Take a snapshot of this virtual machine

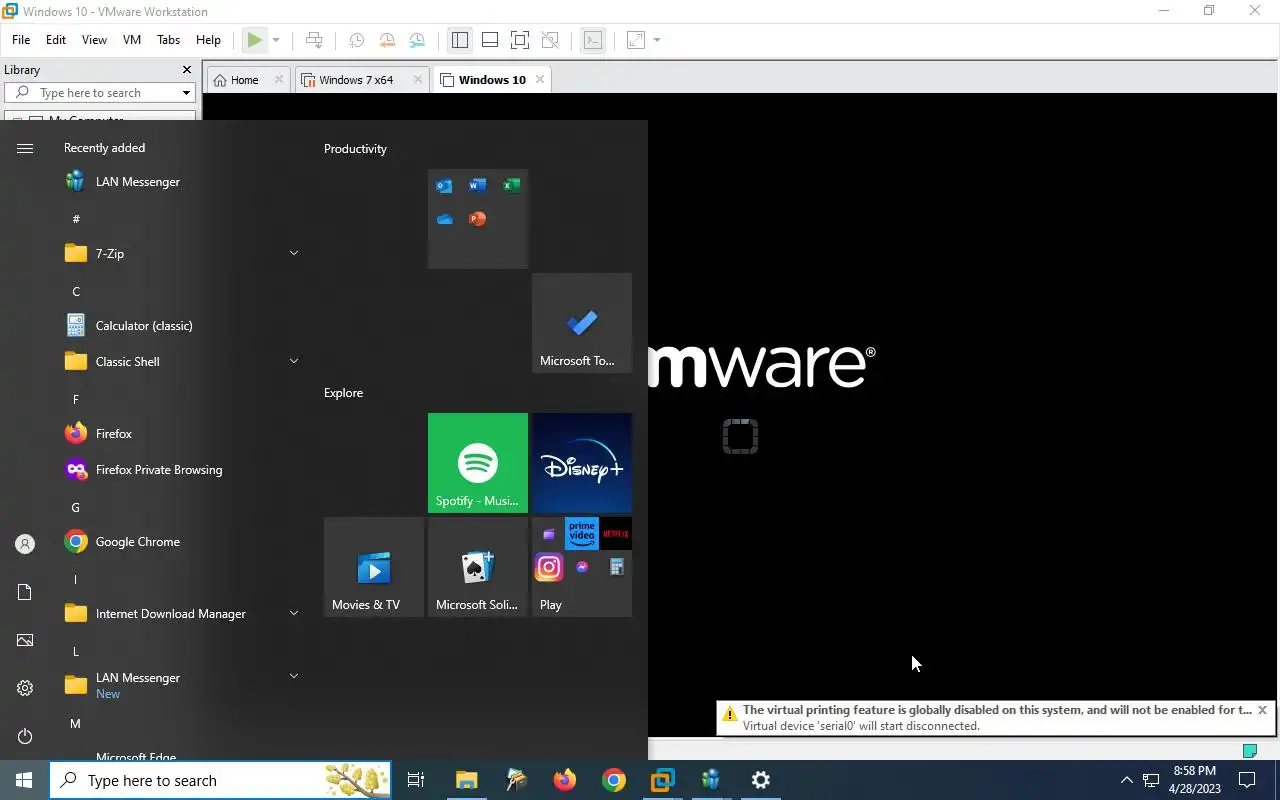[x=356, y=40]
